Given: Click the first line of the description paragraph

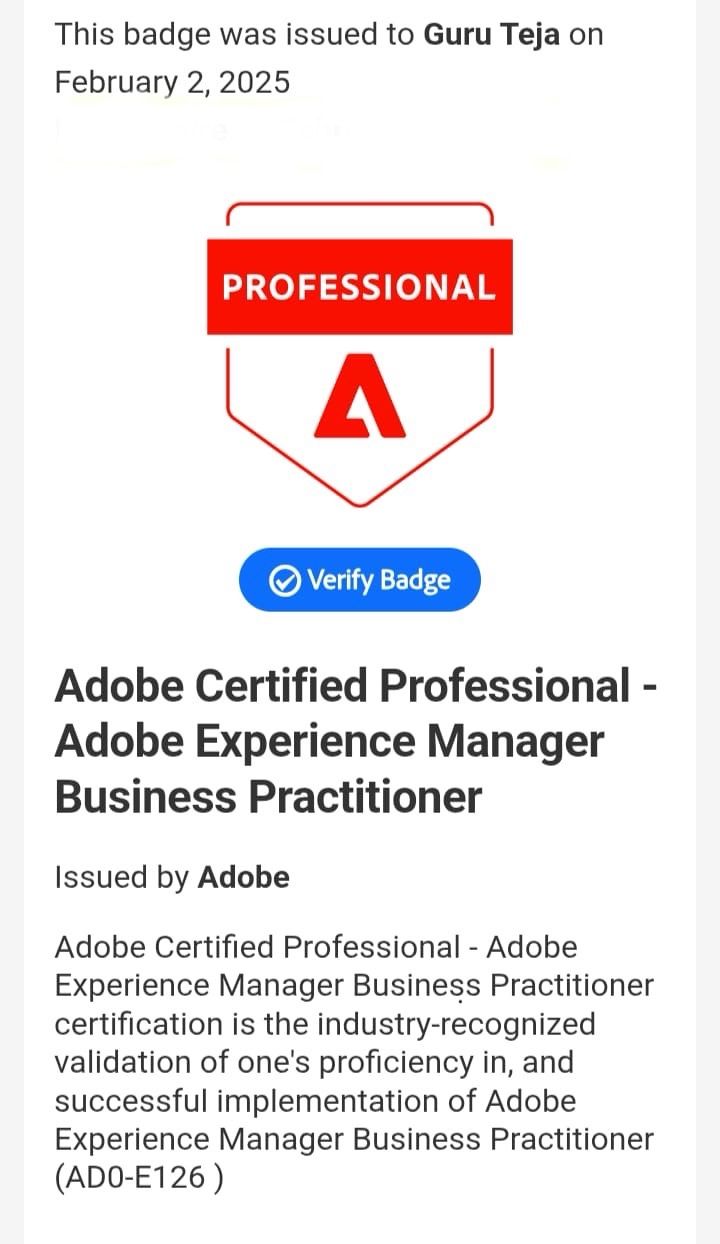Looking at the screenshot, I should [315, 946].
